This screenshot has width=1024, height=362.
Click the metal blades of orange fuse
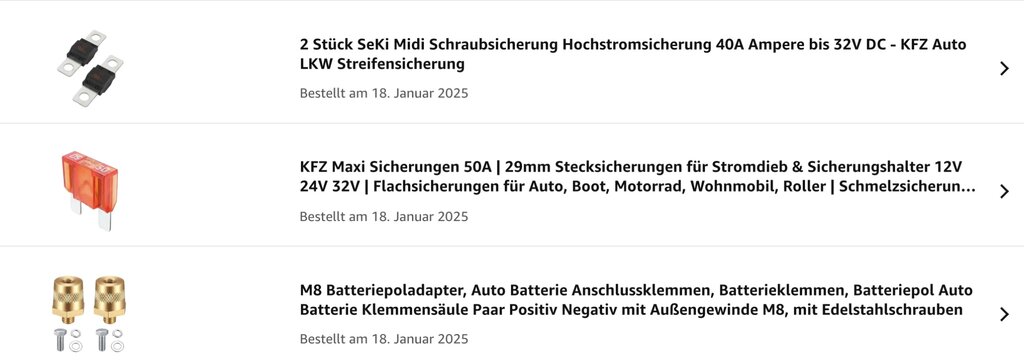(x=91, y=213)
